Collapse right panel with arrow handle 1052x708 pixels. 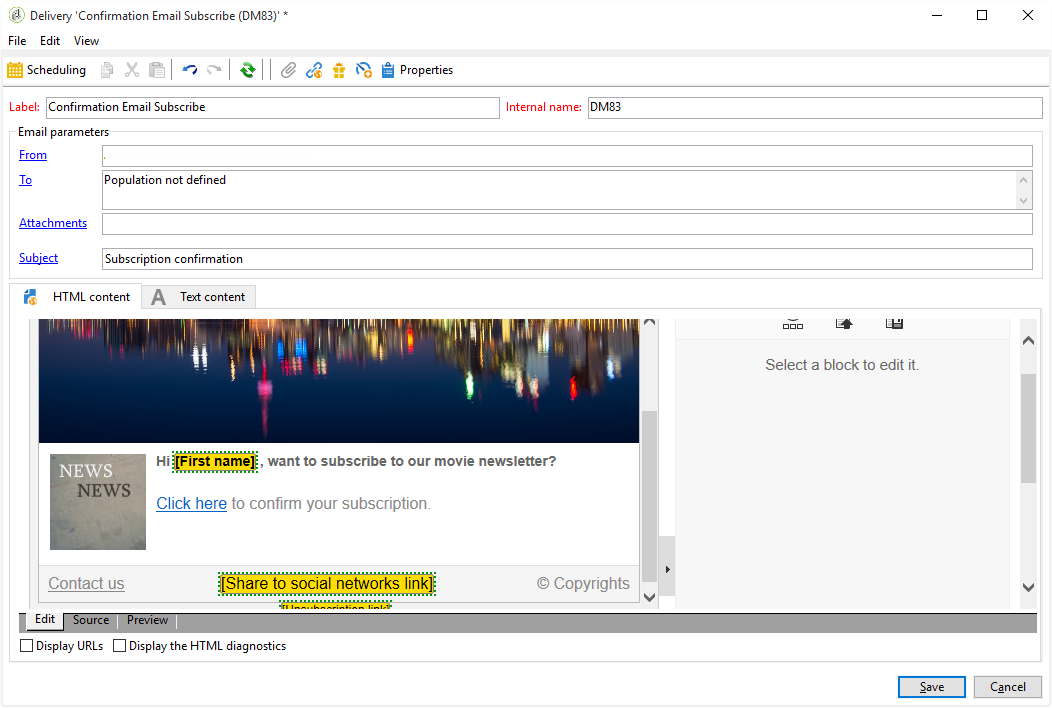tap(667, 569)
